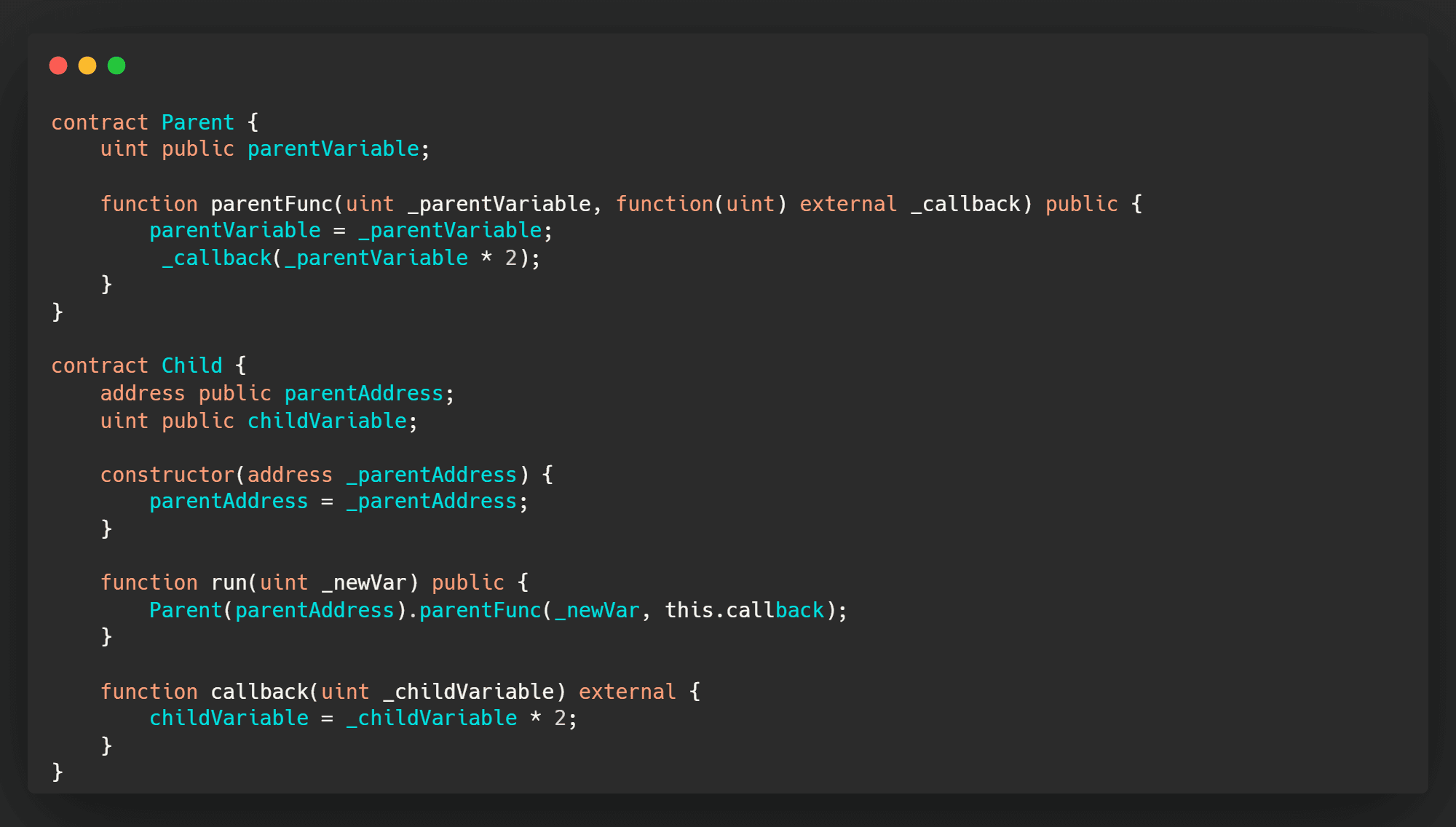Click the 'constructor' keyword
The image size is (1456, 827).
(167, 475)
